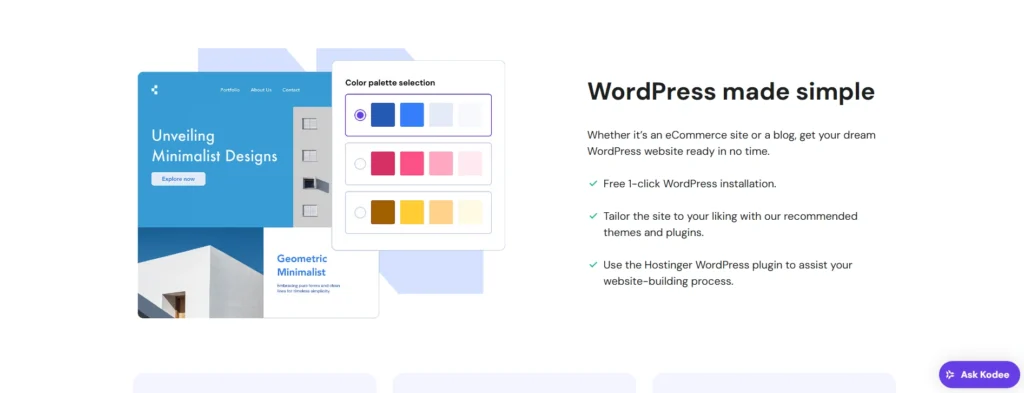Image resolution: width=1024 pixels, height=393 pixels.
Task: Click checkmark beside Use the Hostinger WordPress plugin
Action: pos(593,265)
